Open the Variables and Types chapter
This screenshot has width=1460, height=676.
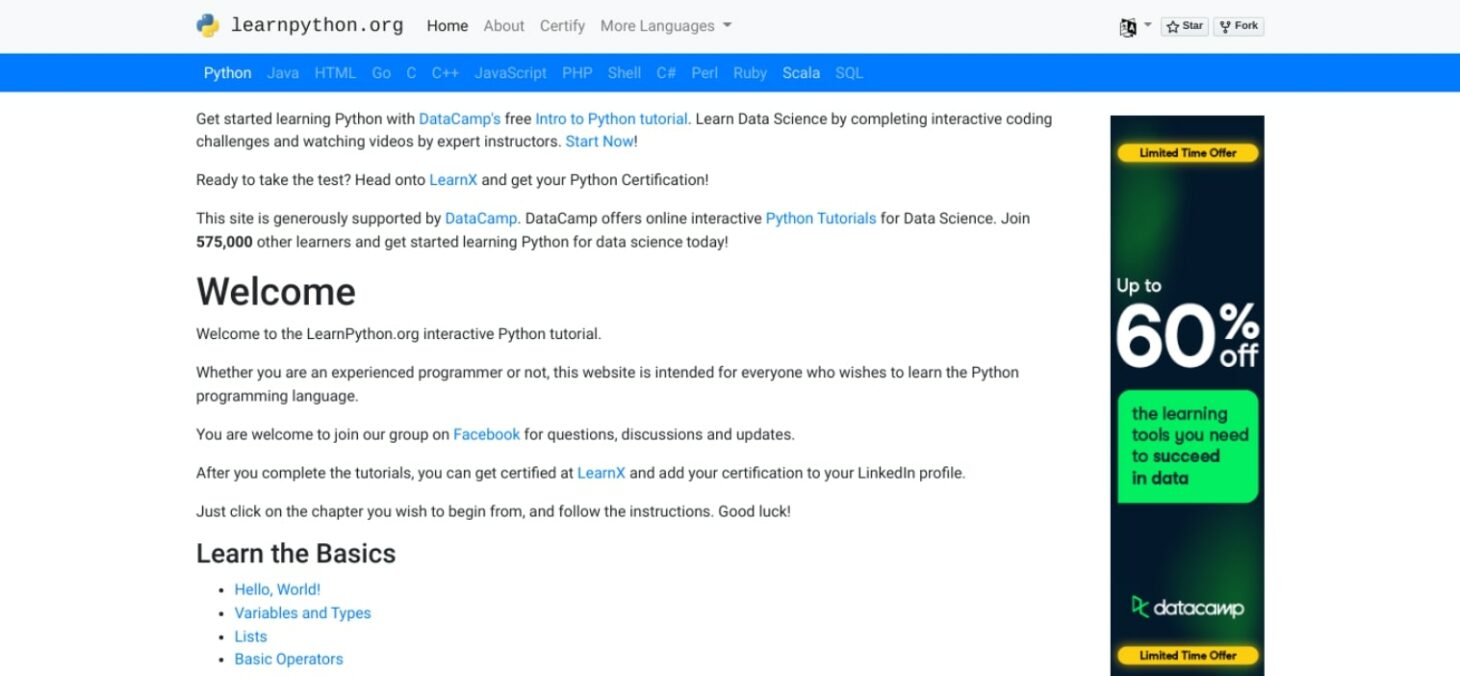point(302,613)
